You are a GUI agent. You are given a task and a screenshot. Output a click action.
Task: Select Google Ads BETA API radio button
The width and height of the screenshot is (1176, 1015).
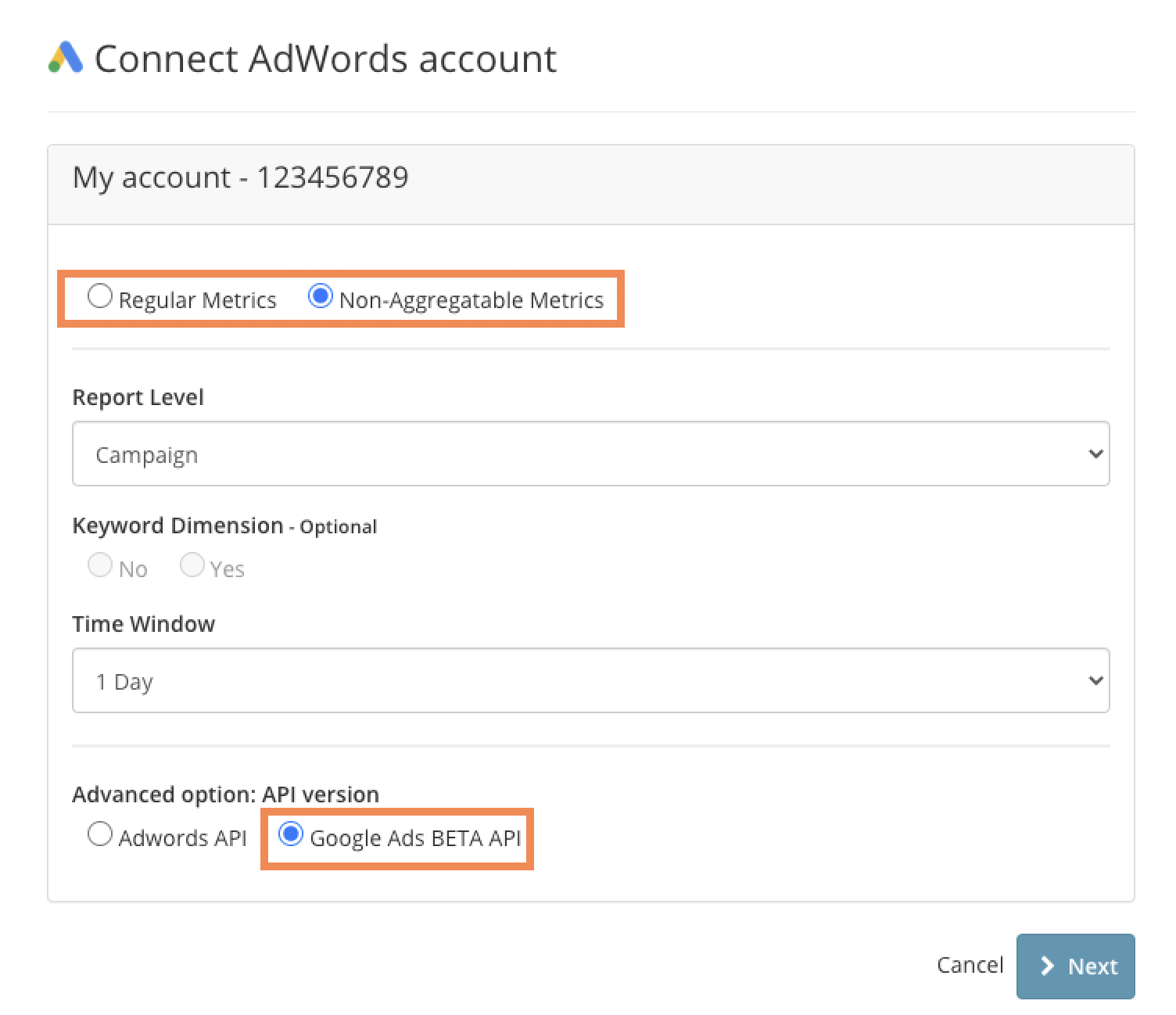[291, 834]
